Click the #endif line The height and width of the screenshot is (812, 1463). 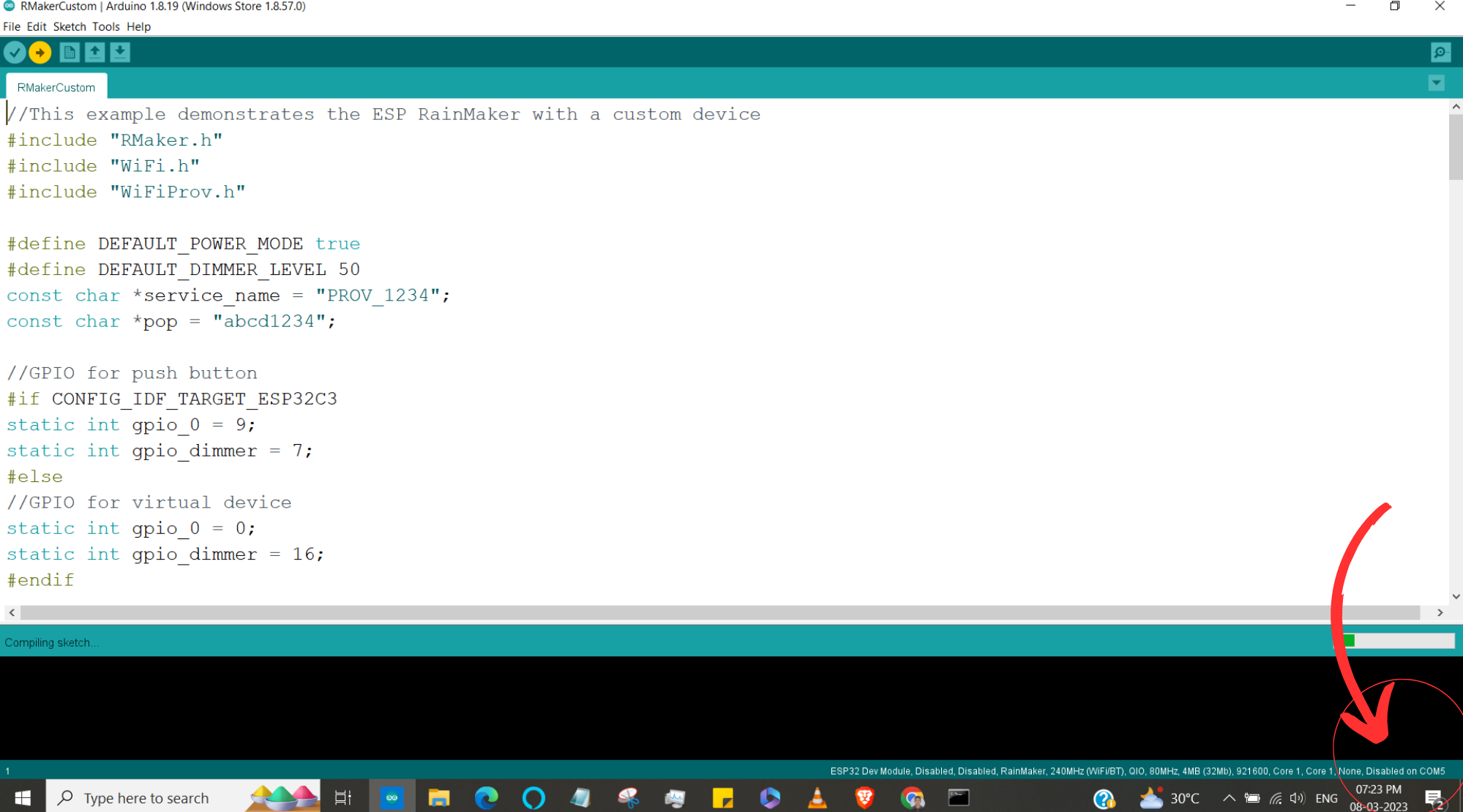coord(40,580)
